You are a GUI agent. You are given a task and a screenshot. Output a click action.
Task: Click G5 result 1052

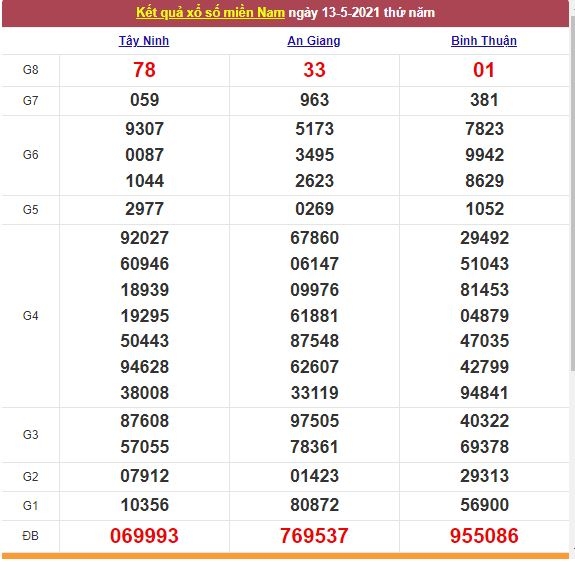coord(484,209)
